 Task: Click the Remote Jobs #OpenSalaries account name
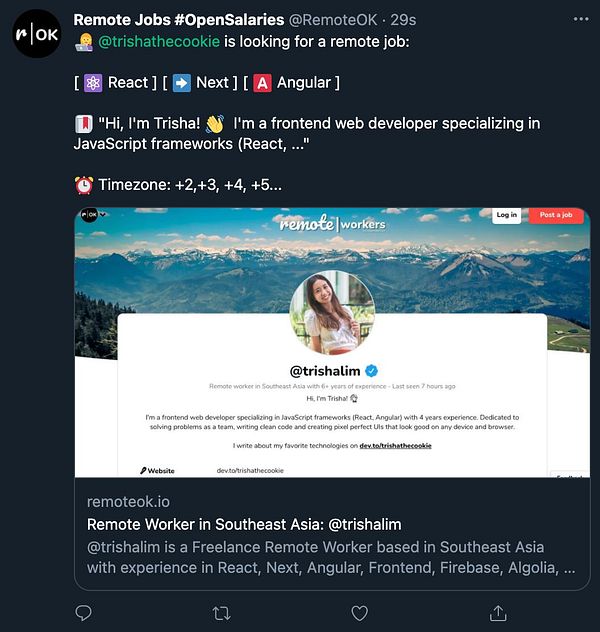point(179,20)
